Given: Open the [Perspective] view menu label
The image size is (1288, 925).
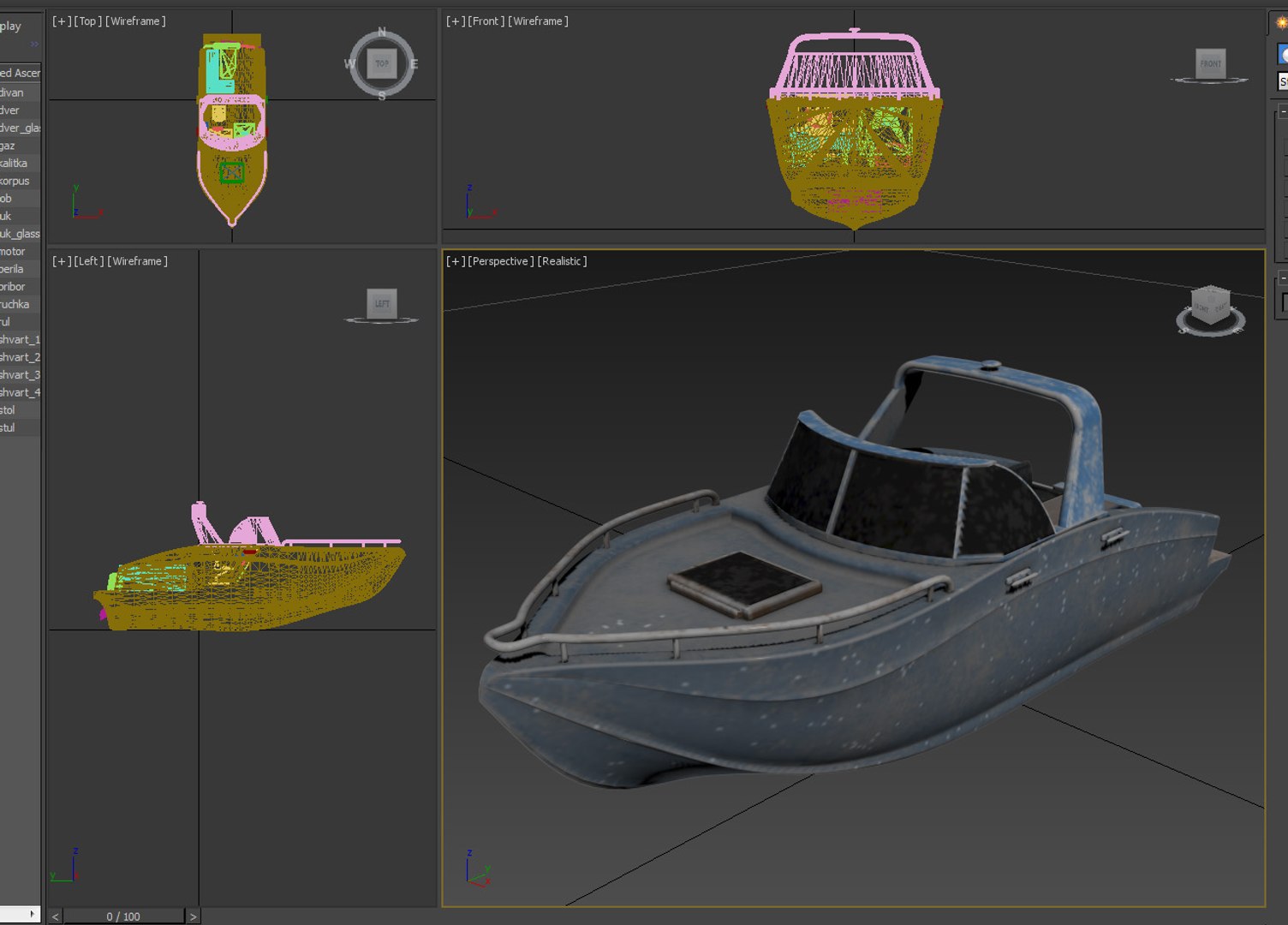Looking at the screenshot, I should coord(501,260).
